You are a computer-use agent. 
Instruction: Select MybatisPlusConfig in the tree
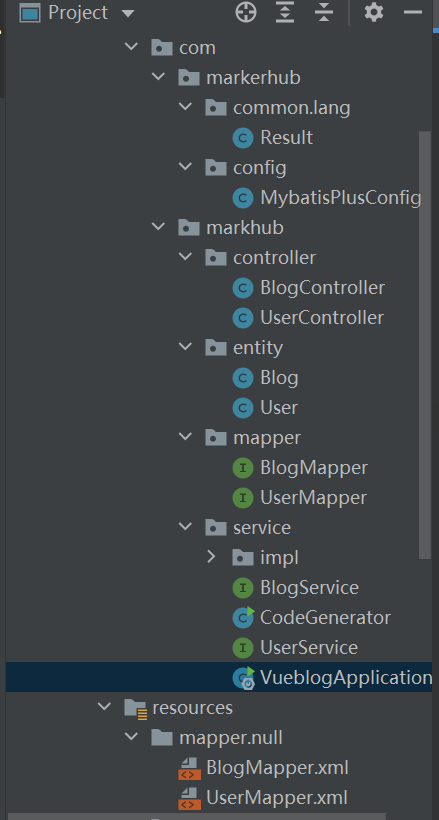pyautogui.click(x=341, y=198)
